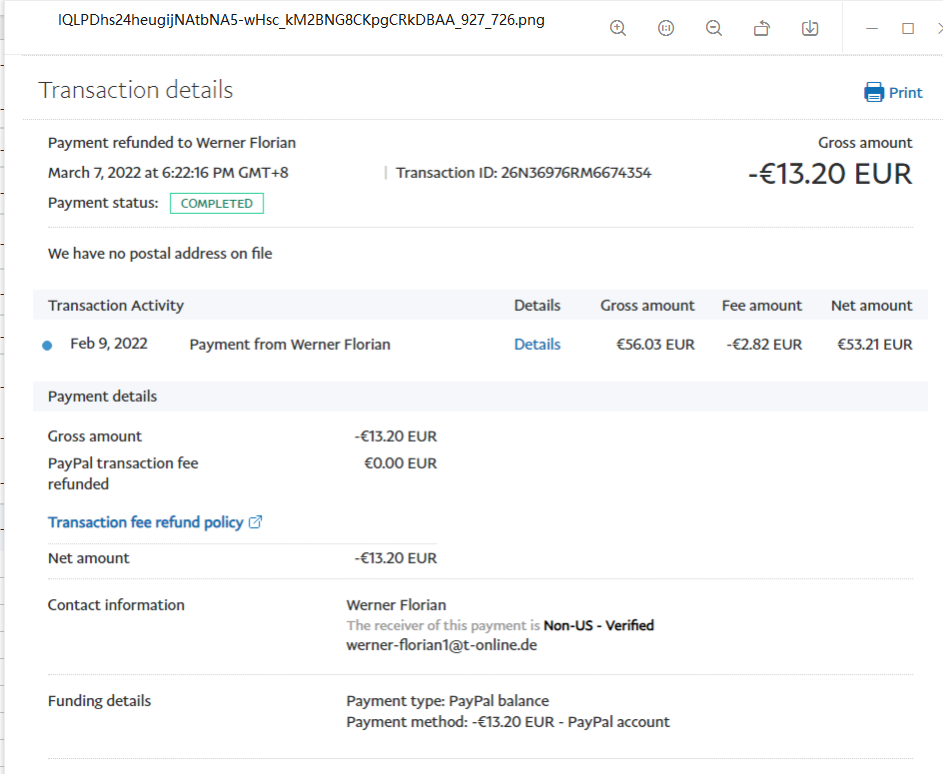Click the zoom out magnifier icon

[x=714, y=28]
